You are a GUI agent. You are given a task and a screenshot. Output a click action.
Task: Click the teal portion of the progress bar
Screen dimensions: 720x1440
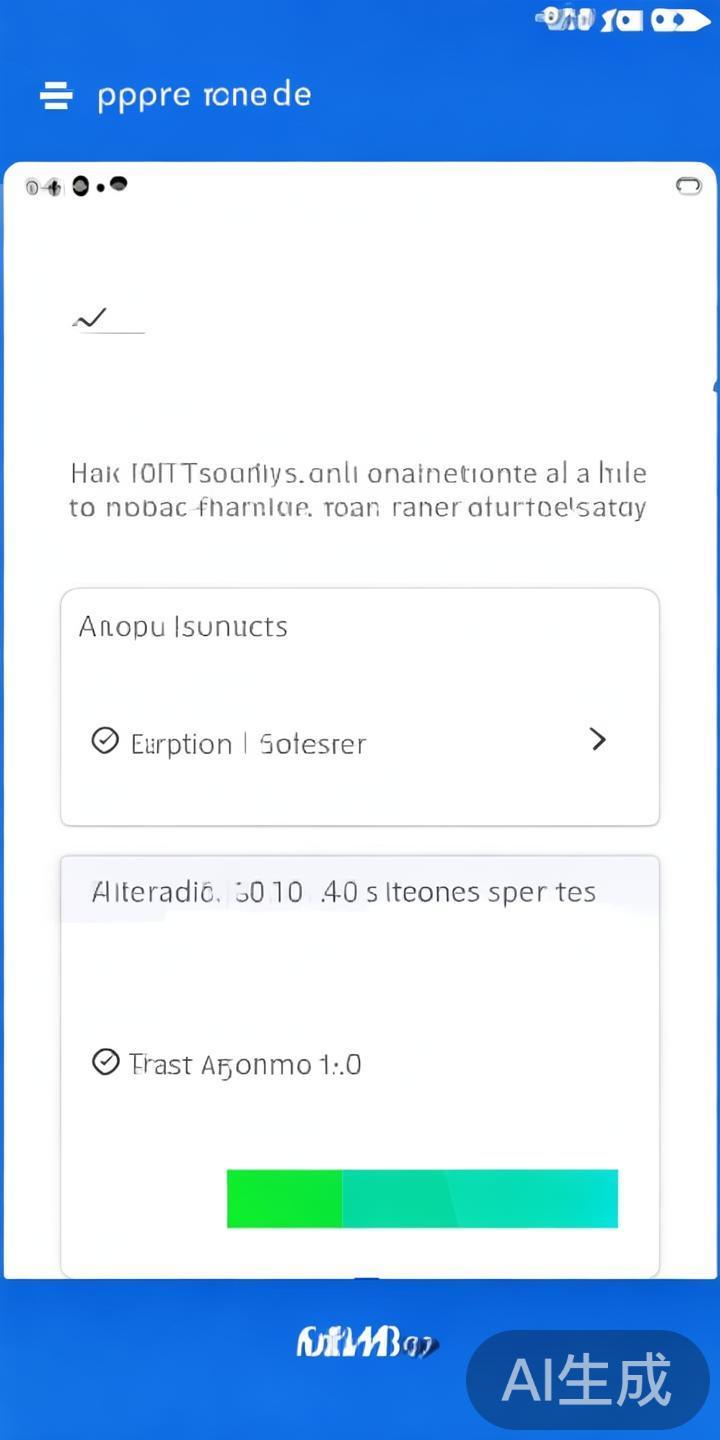click(x=480, y=1198)
